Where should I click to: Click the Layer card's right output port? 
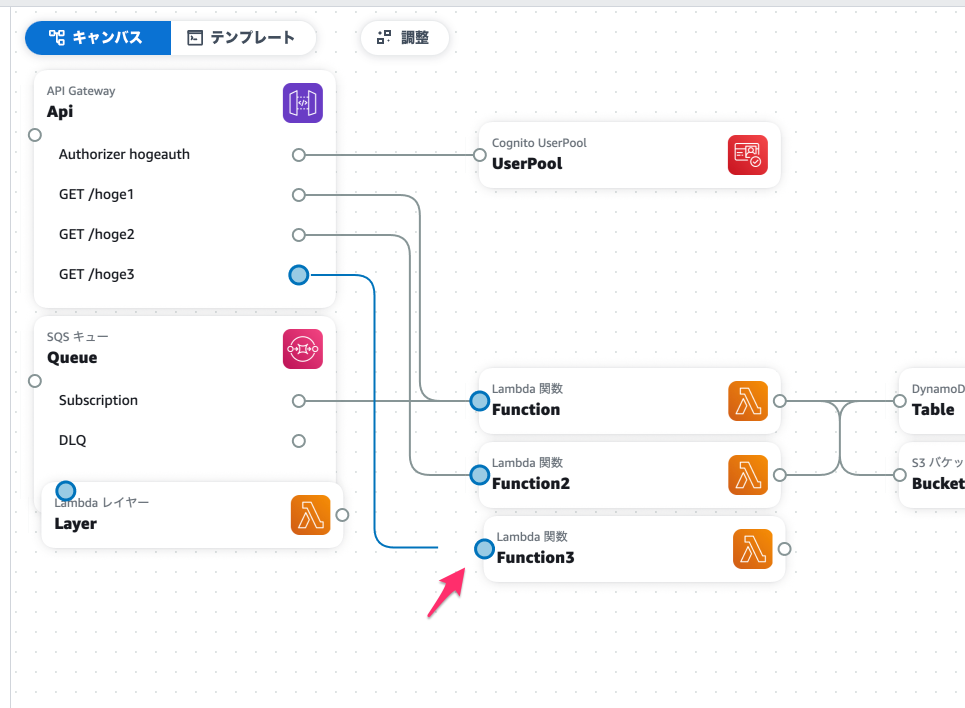(x=343, y=515)
